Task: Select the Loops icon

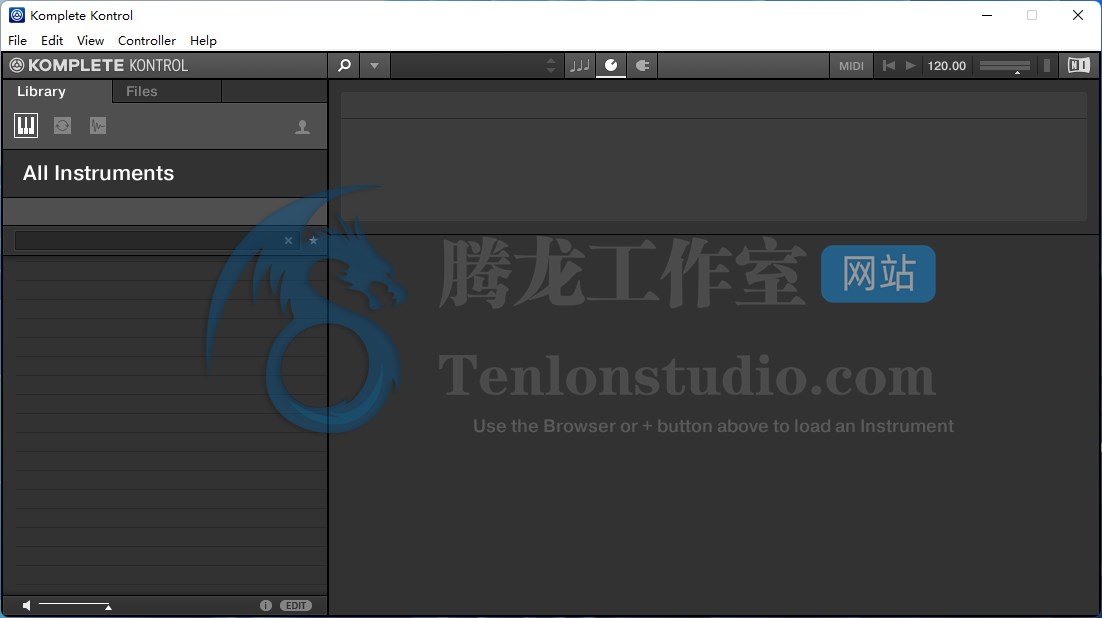Action: click(63, 126)
